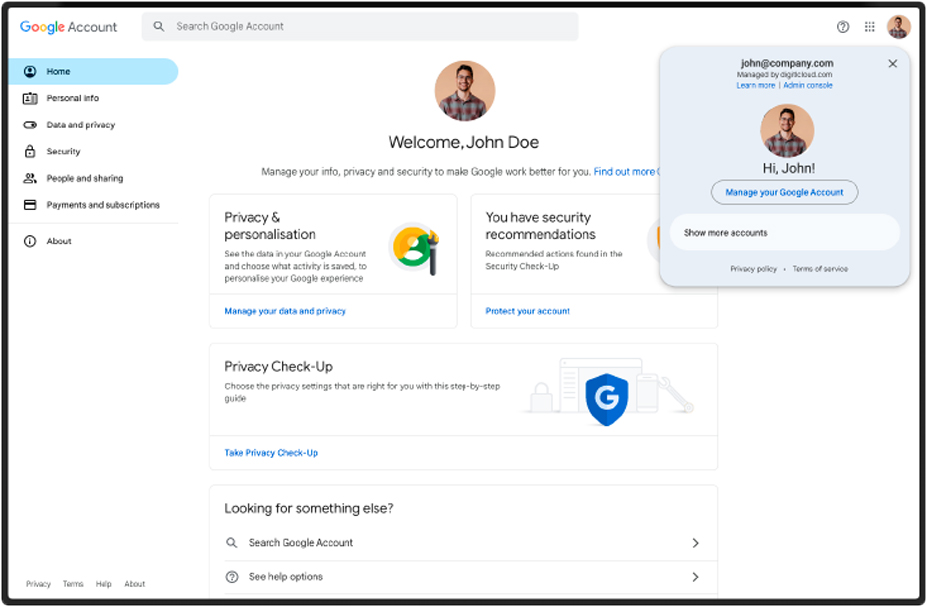
Task: Close the account popup with the X
Action: (893, 63)
